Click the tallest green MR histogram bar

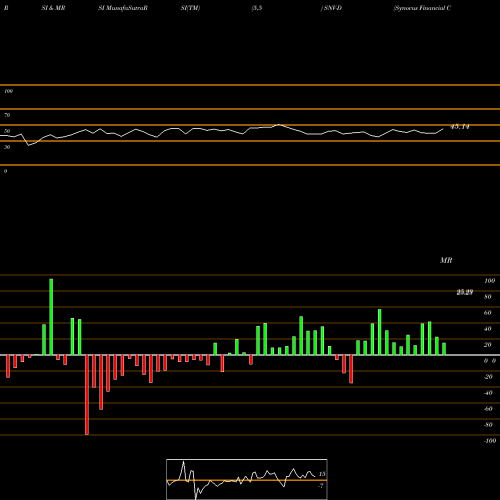coord(51,317)
